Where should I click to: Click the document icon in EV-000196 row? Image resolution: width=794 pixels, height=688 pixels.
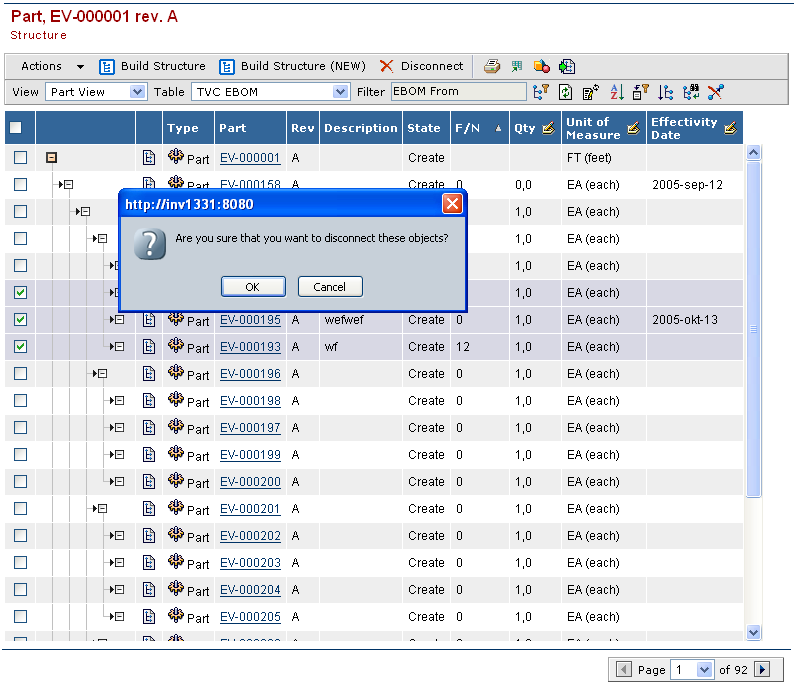tap(149, 374)
